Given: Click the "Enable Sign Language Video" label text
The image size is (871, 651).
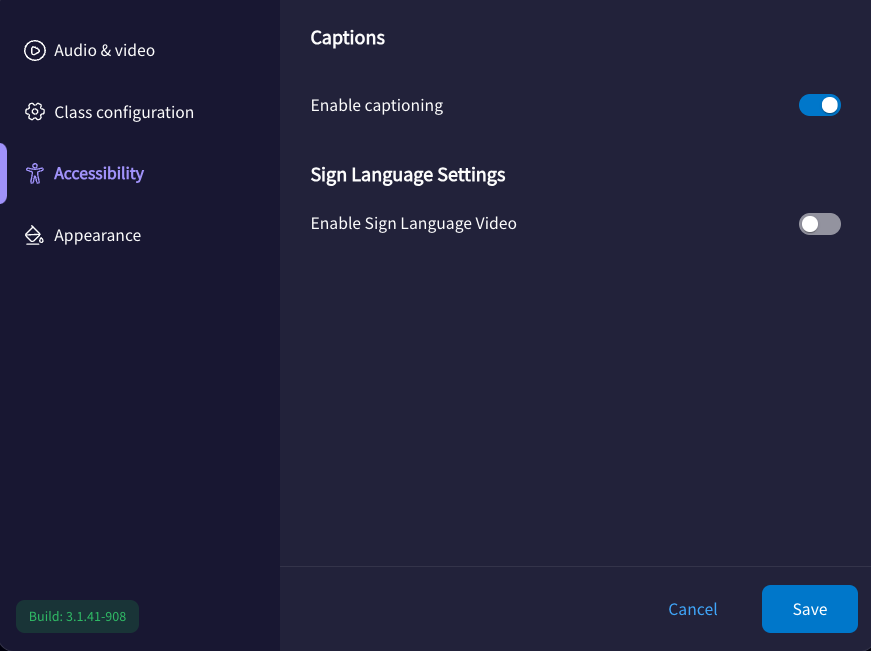Looking at the screenshot, I should tap(413, 224).
